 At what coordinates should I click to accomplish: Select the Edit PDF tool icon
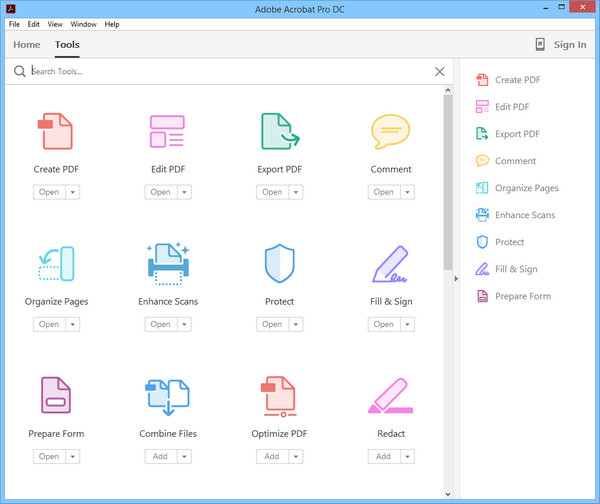167,132
